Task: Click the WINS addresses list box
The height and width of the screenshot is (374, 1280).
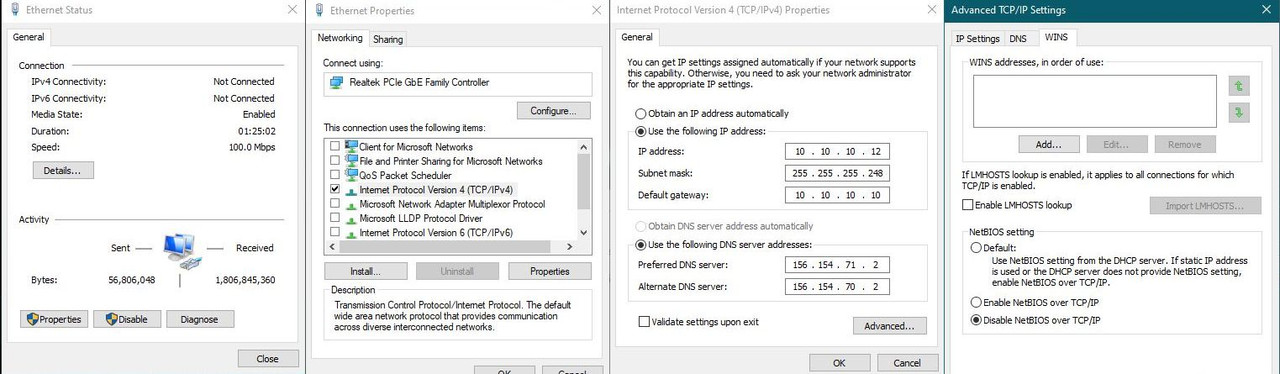Action: (x=1096, y=101)
